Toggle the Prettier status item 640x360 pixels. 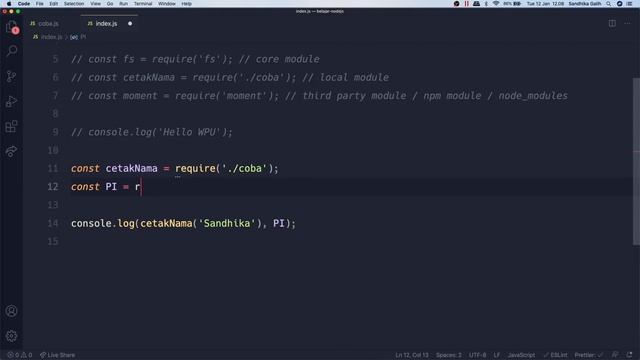click(x=589, y=355)
